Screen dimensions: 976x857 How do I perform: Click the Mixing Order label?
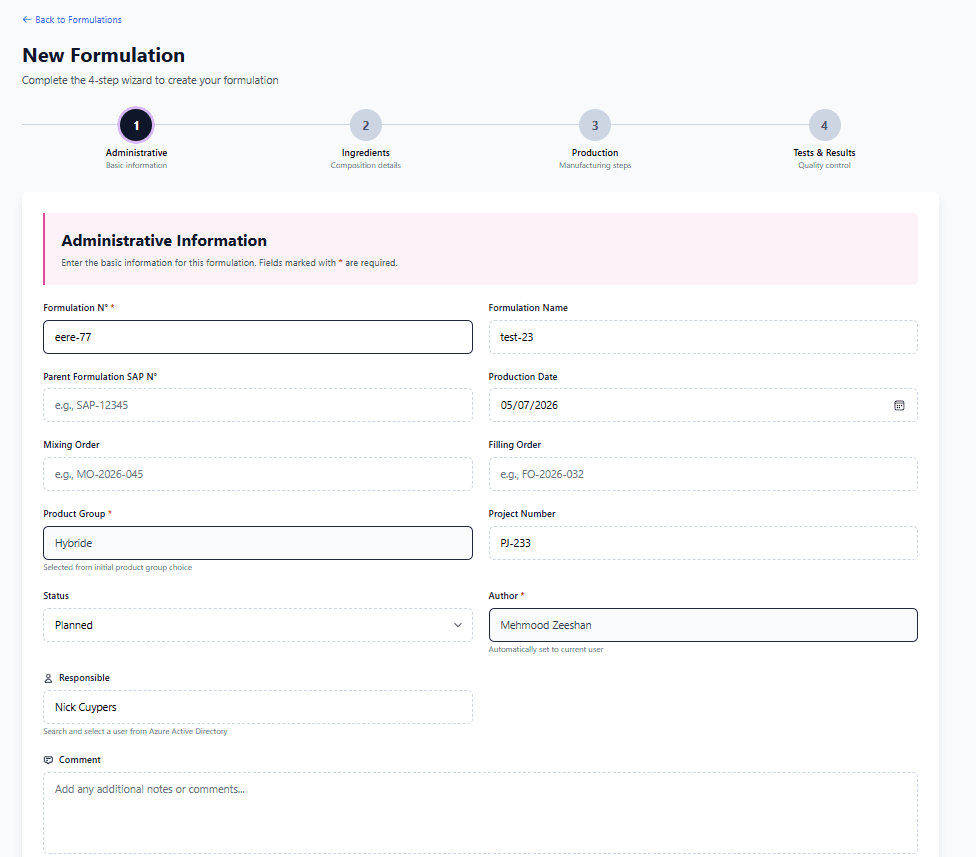[71, 444]
